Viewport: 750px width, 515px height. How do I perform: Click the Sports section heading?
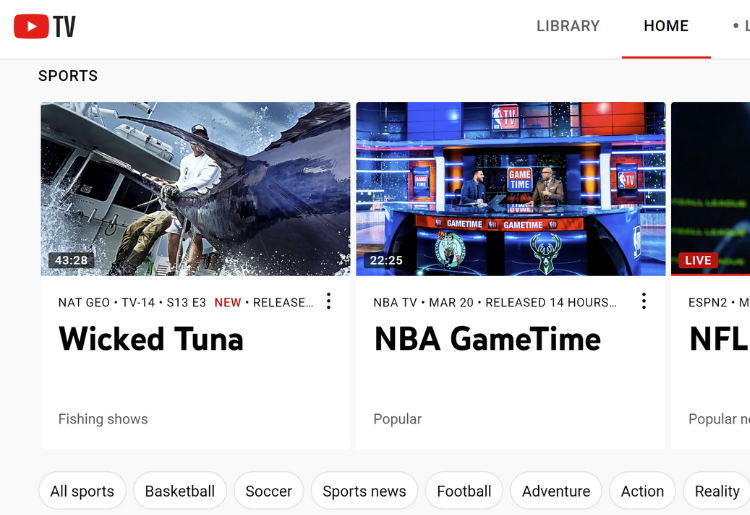pyautogui.click(x=68, y=76)
